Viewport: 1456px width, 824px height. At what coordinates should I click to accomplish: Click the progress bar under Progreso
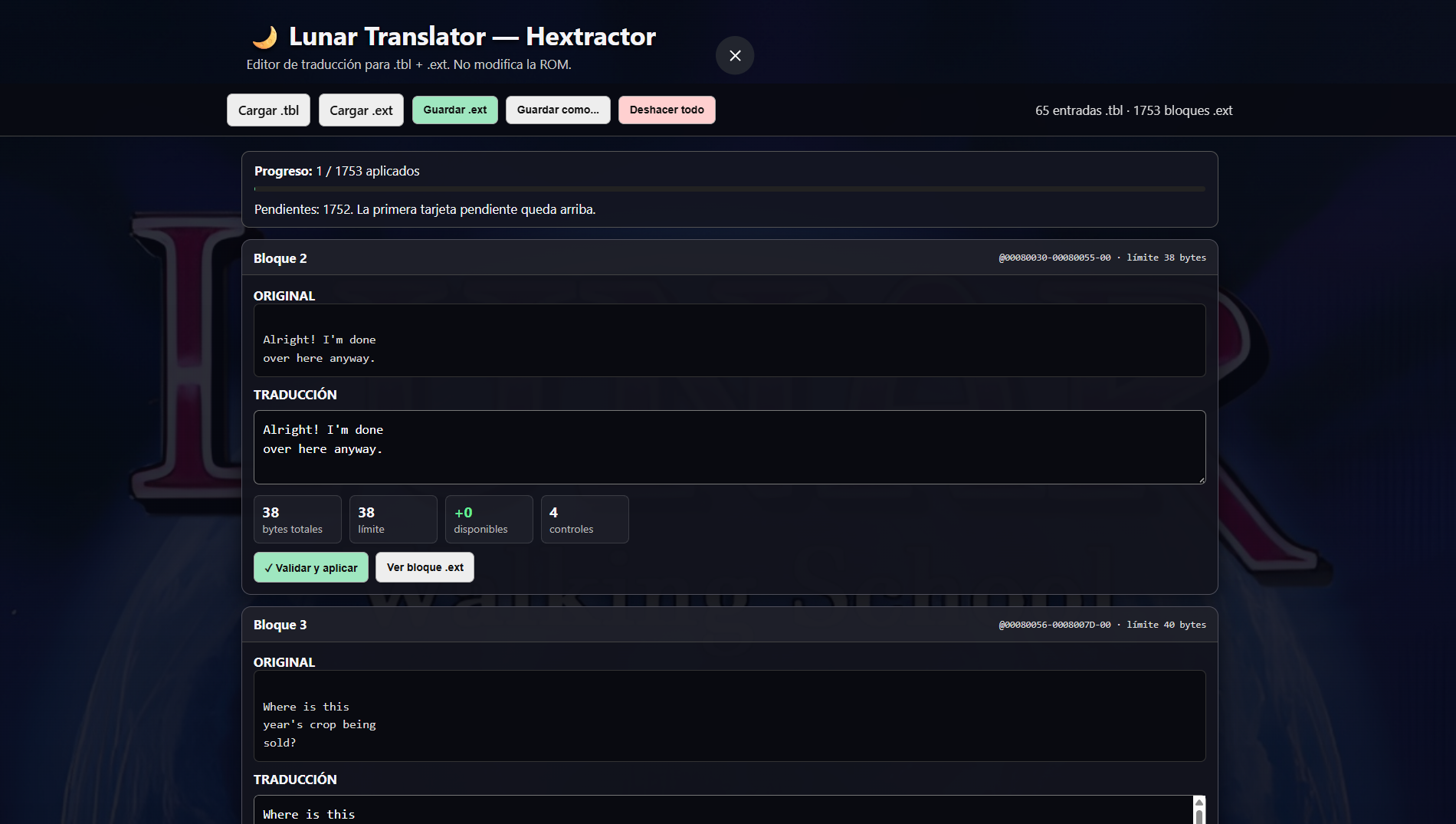click(730, 189)
